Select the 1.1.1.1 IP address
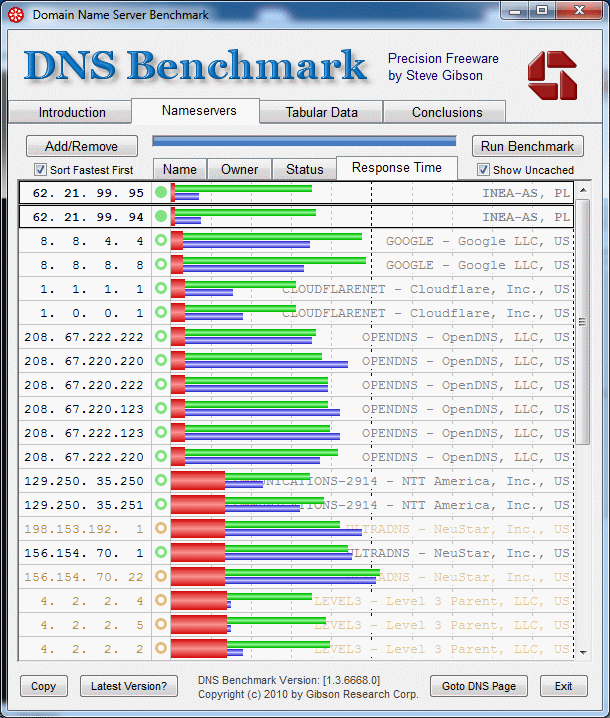The image size is (610, 718). pyautogui.click(x=92, y=289)
